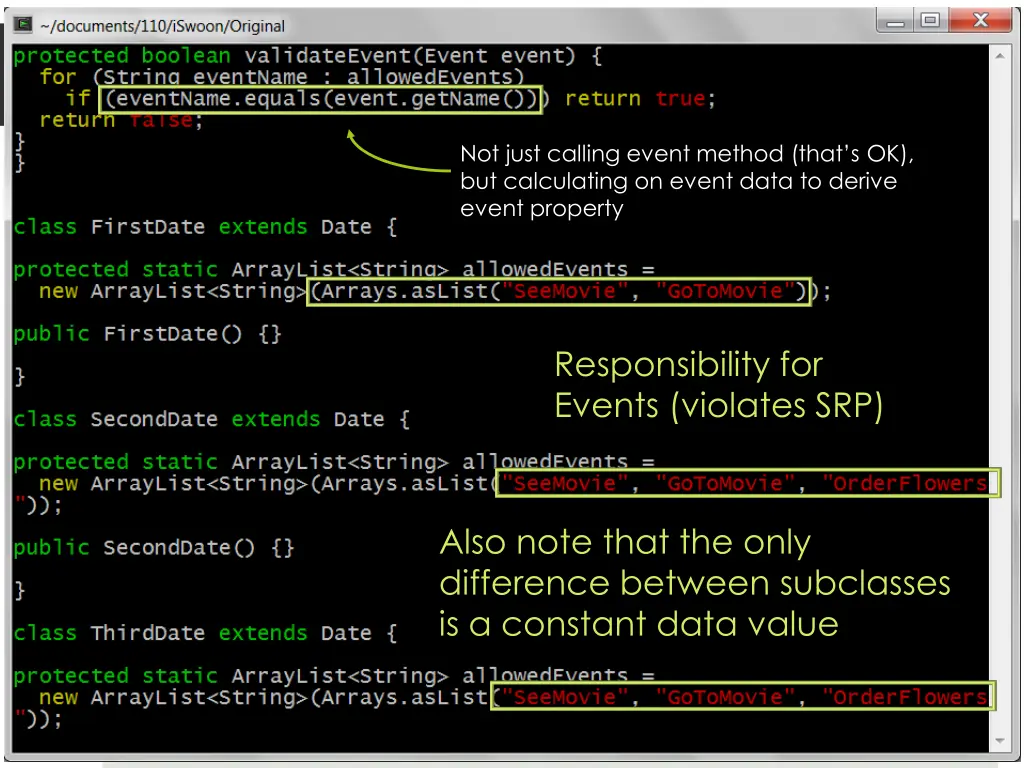The height and width of the screenshot is (768, 1024).
Task: Click the 'class FirstDate extends Date {' line
Action: coord(205,227)
